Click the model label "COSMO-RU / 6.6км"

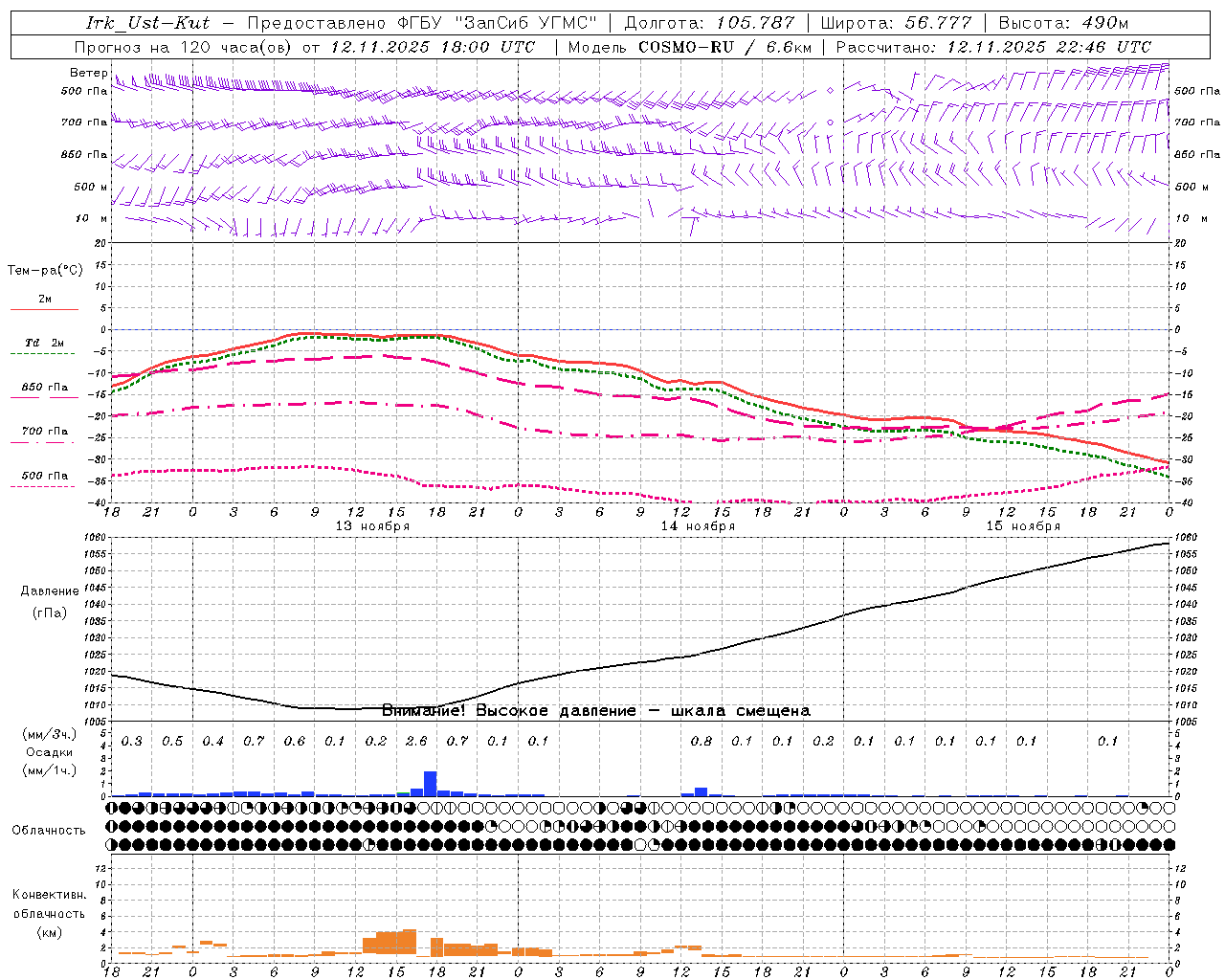point(724,47)
